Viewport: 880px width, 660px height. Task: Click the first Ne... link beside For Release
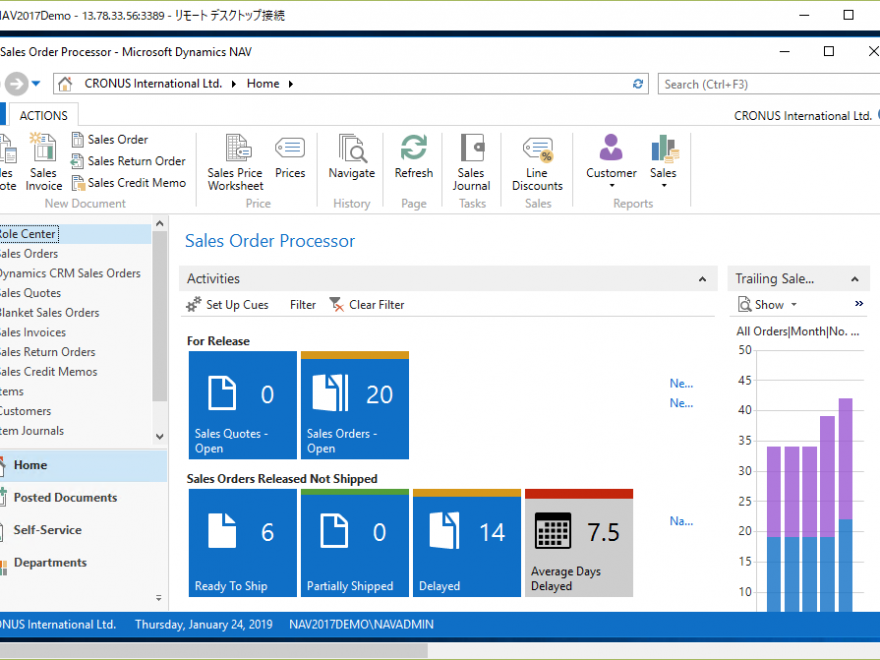click(681, 384)
